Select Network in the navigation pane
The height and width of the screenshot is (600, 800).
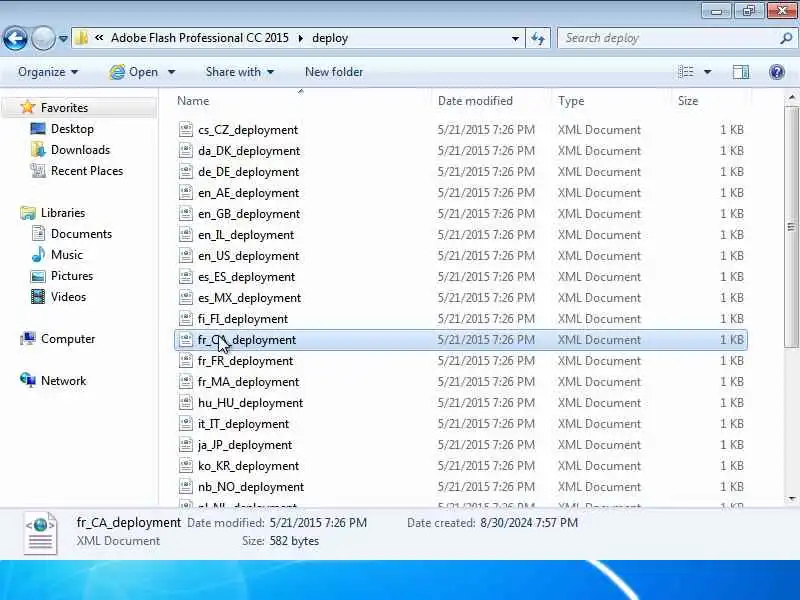[63, 380]
